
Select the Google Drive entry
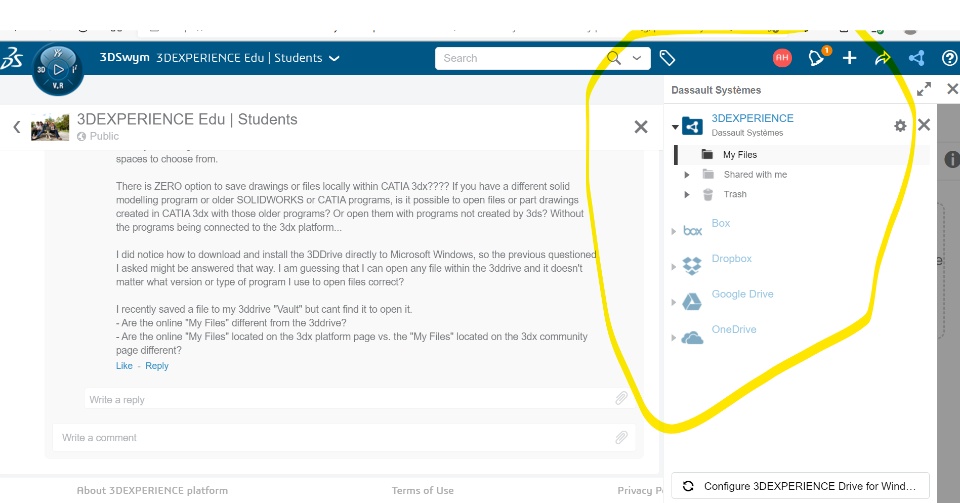pos(742,294)
